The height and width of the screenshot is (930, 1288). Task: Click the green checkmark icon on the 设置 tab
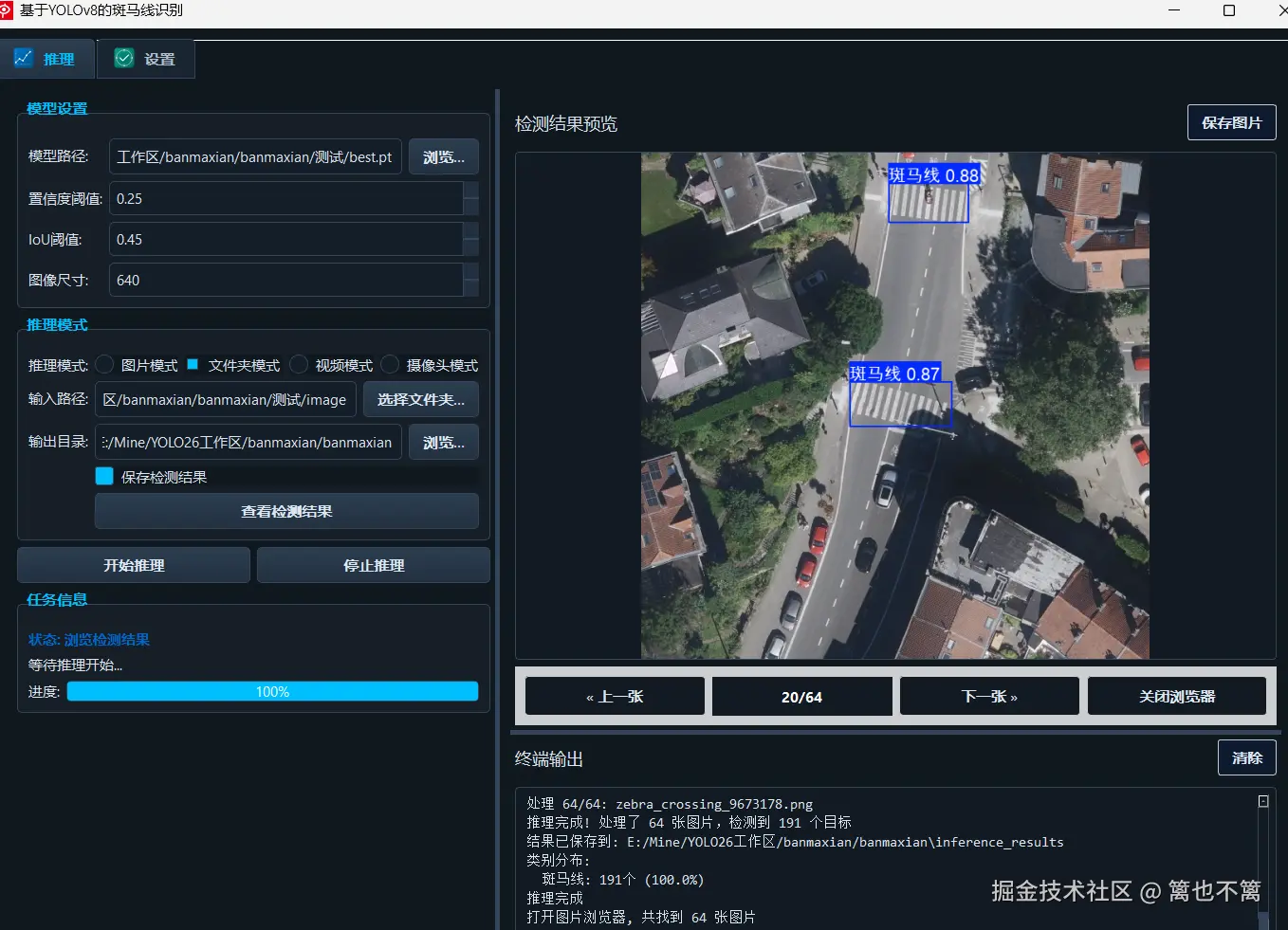pos(123,58)
